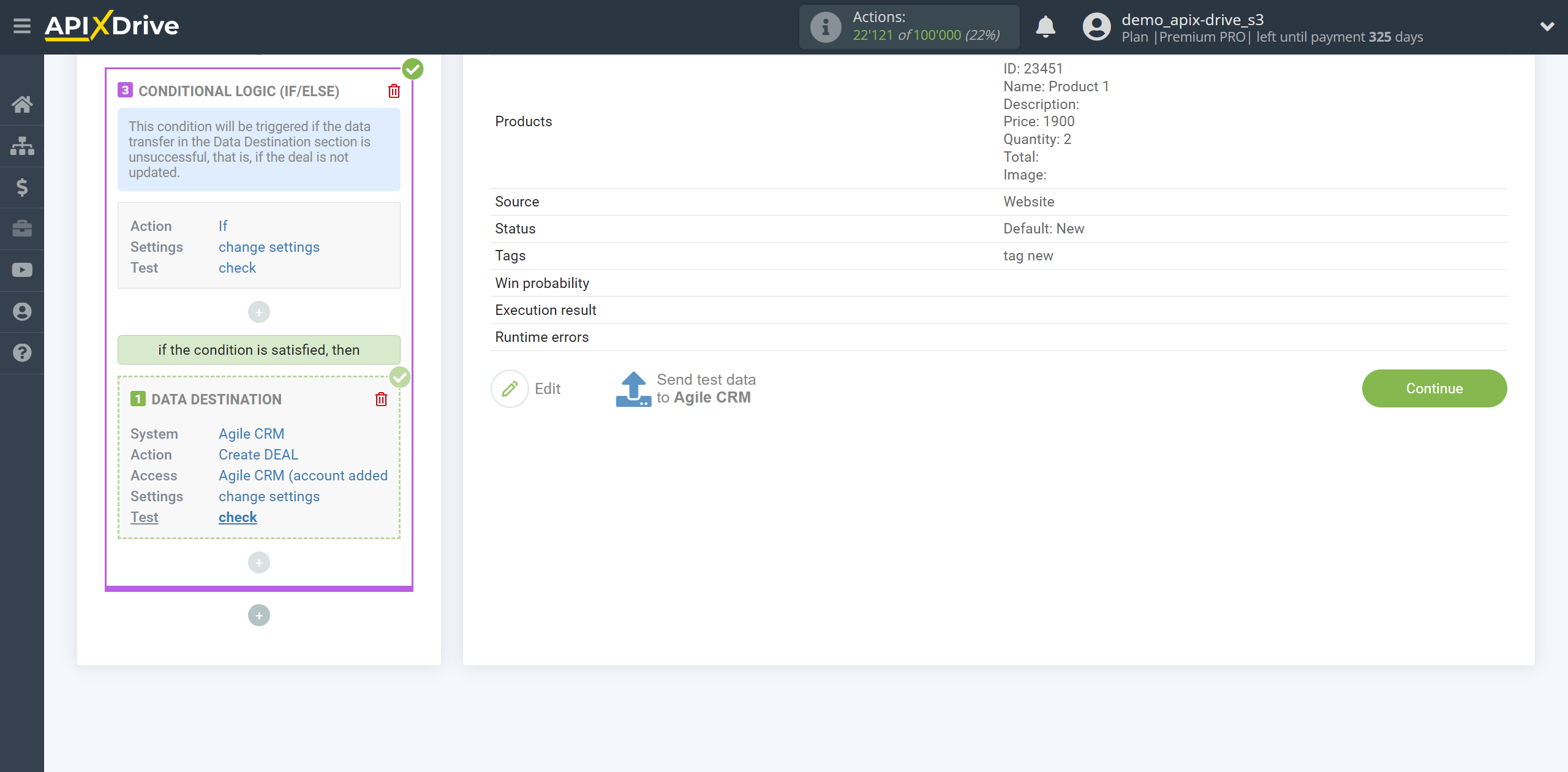Click the condition description note
Image resolution: width=1568 pixels, height=772 pixels.
pyautogui.click(x=259, y=149)
